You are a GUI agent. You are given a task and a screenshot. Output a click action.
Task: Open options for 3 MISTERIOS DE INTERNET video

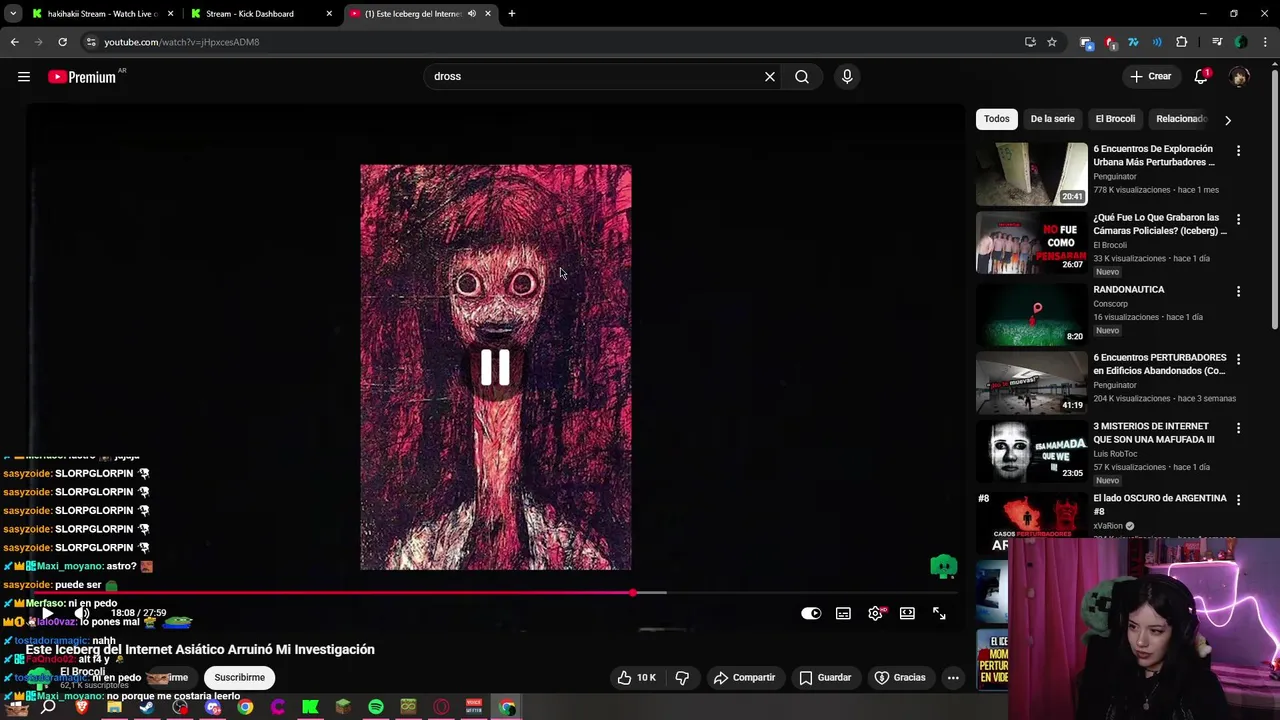[1238, 428]
